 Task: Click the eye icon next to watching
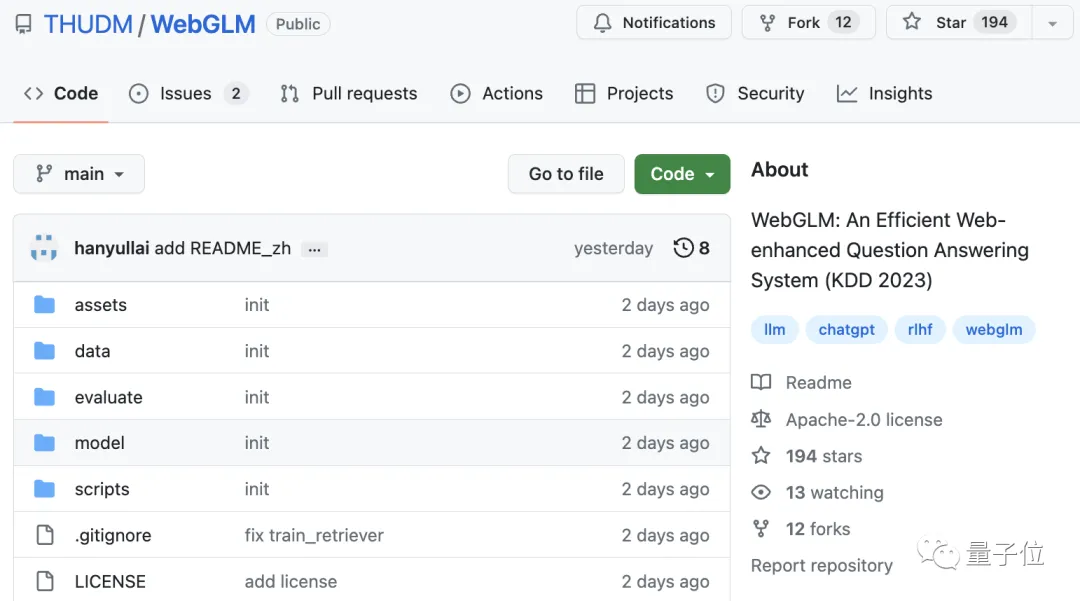click(761, 492)
